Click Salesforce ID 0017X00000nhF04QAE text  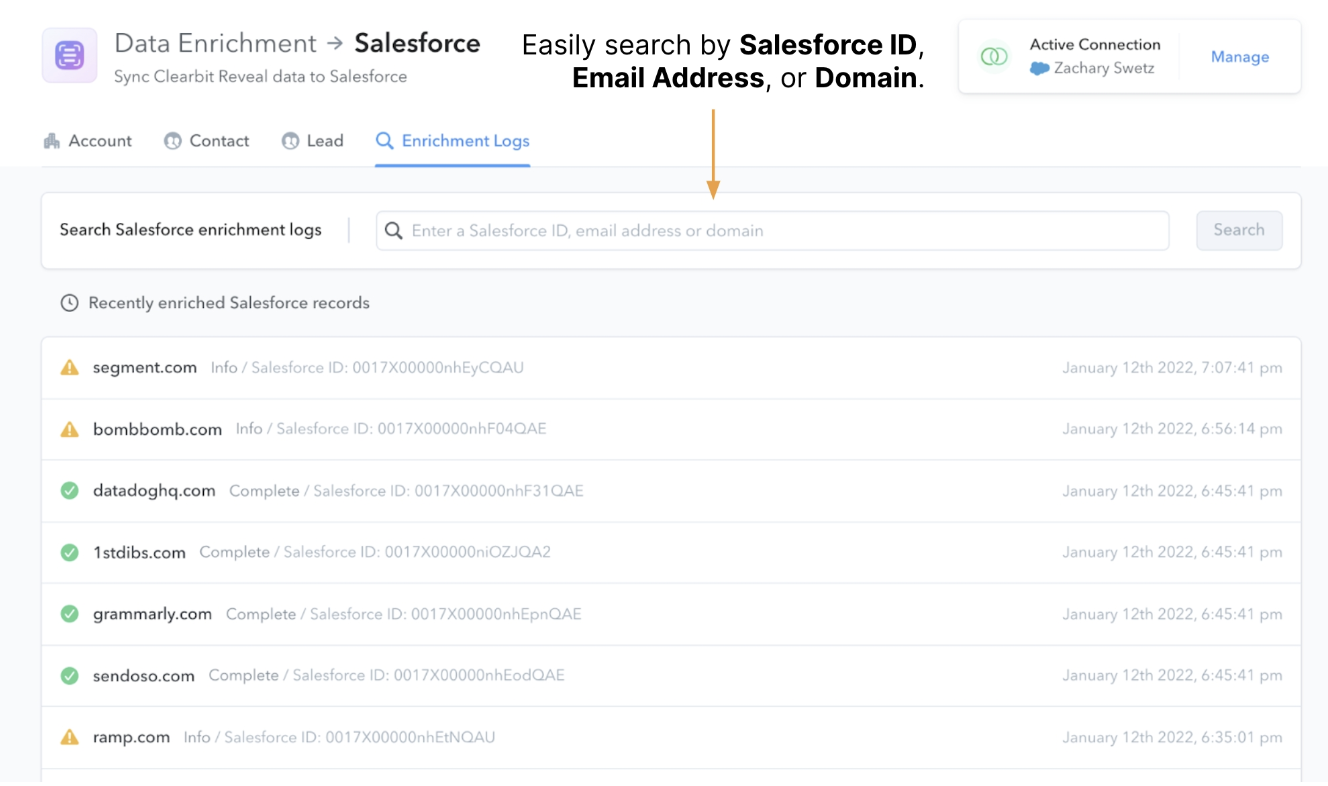pos(411,429)
